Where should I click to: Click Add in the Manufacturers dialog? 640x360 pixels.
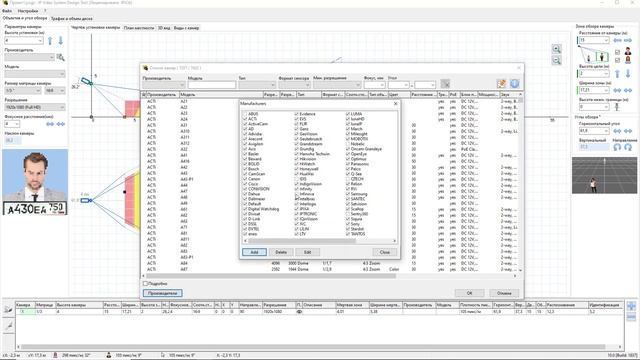tap(254, 252)
